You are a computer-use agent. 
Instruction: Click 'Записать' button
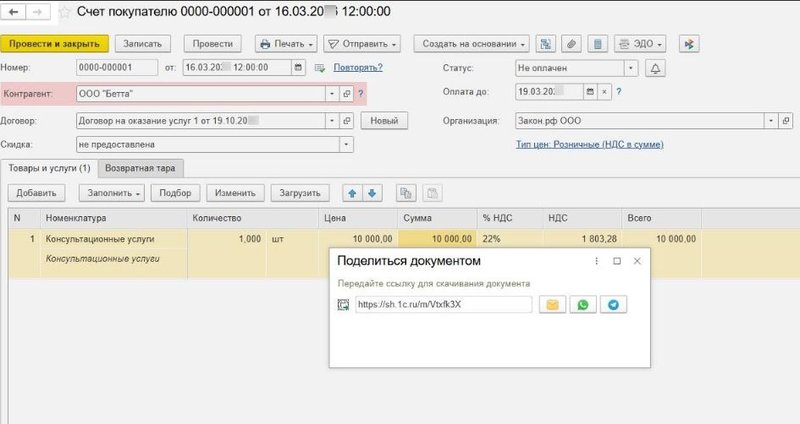pos(143,44)
